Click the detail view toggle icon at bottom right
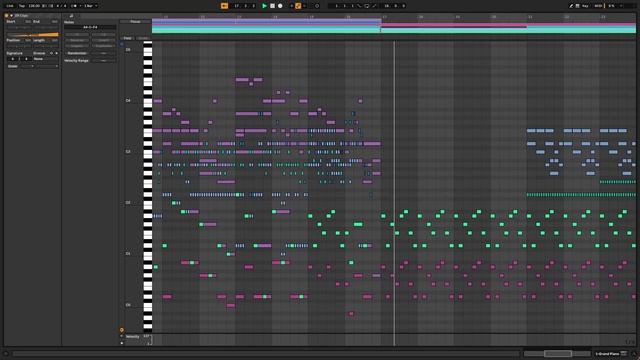The image size is (640, 360). click(634, 353)
